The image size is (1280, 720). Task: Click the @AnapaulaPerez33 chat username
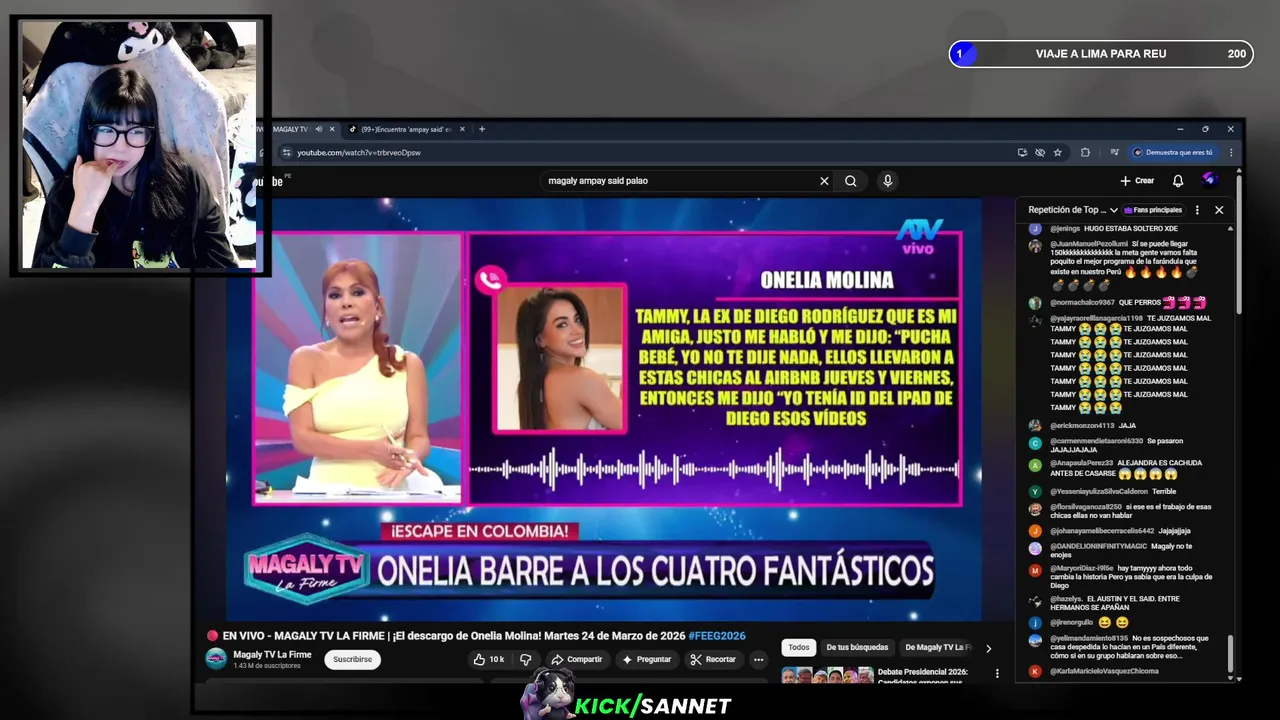coord(1081,463)
